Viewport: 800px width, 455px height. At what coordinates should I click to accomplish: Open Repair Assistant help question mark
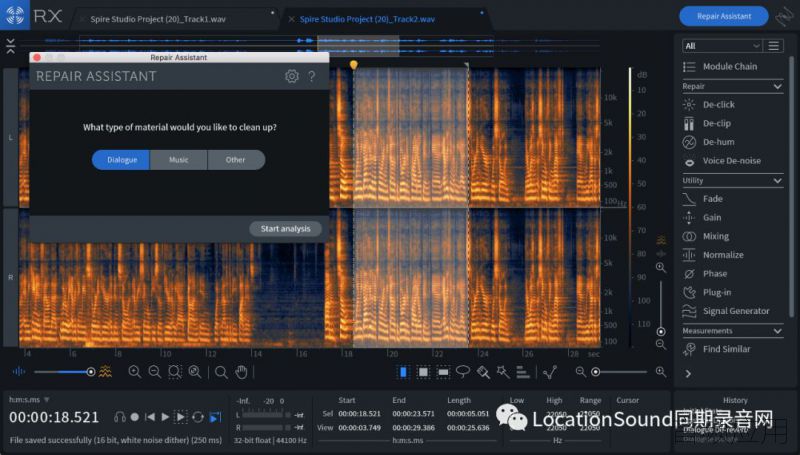point(312,77)
